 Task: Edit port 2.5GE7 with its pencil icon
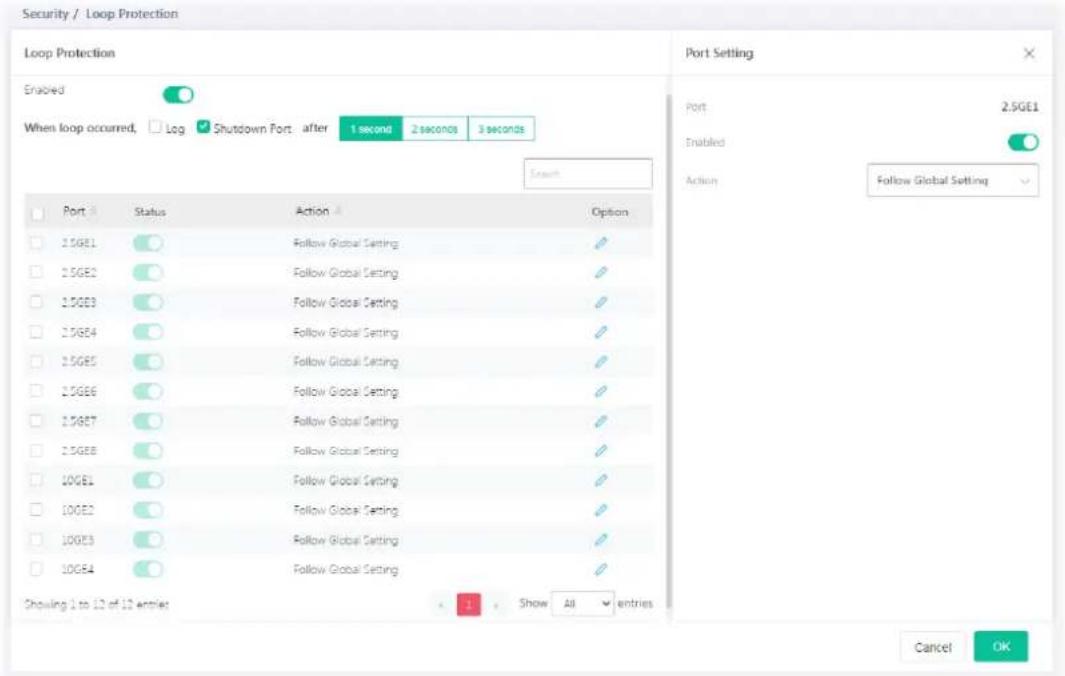click(600, 421)
